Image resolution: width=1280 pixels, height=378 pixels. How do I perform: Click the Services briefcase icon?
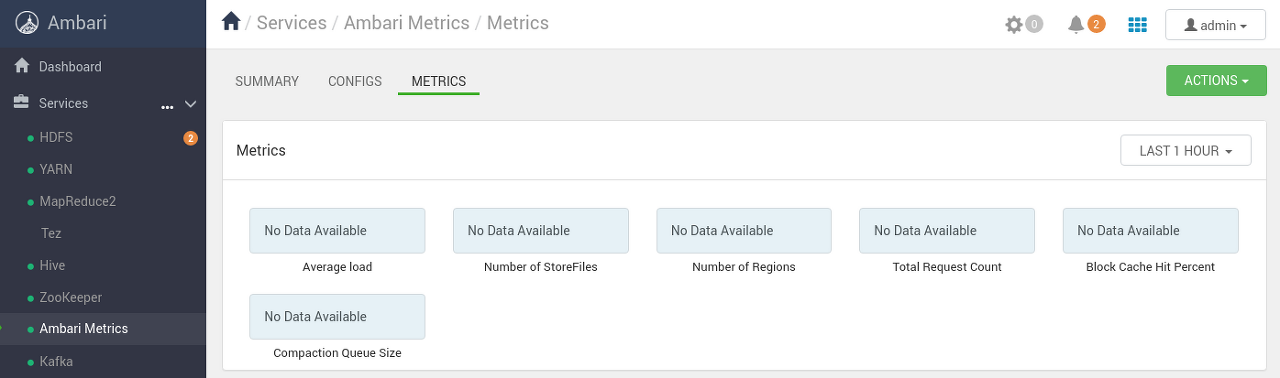click(21, 102)
